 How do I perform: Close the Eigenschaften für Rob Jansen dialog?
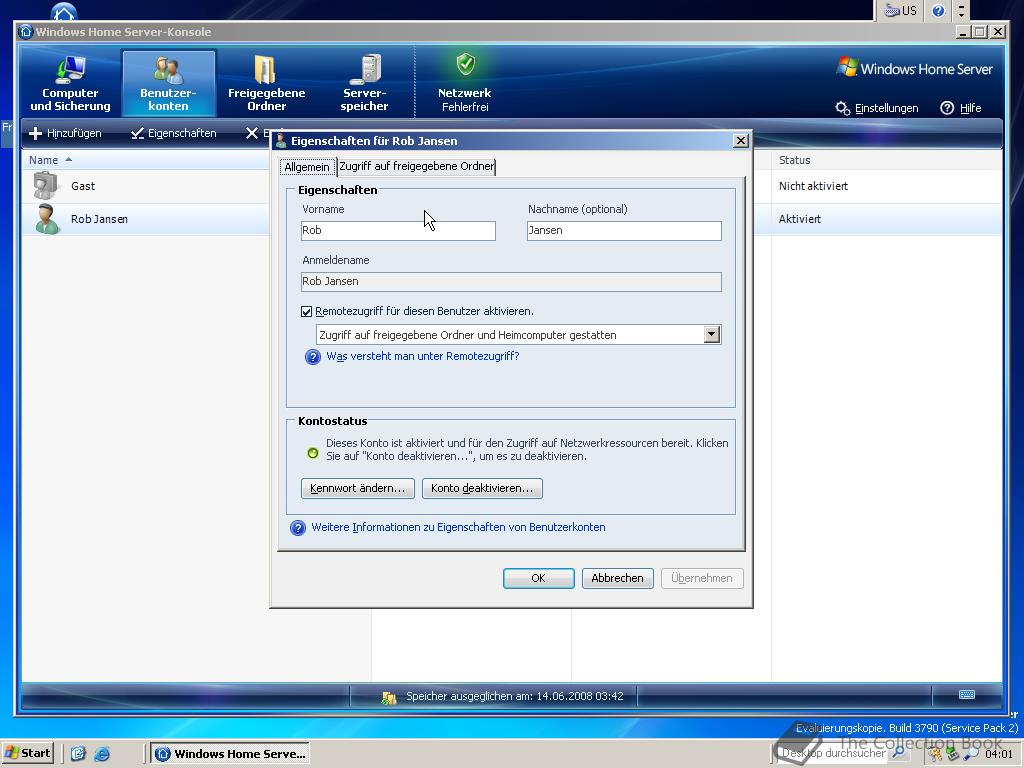741,140
